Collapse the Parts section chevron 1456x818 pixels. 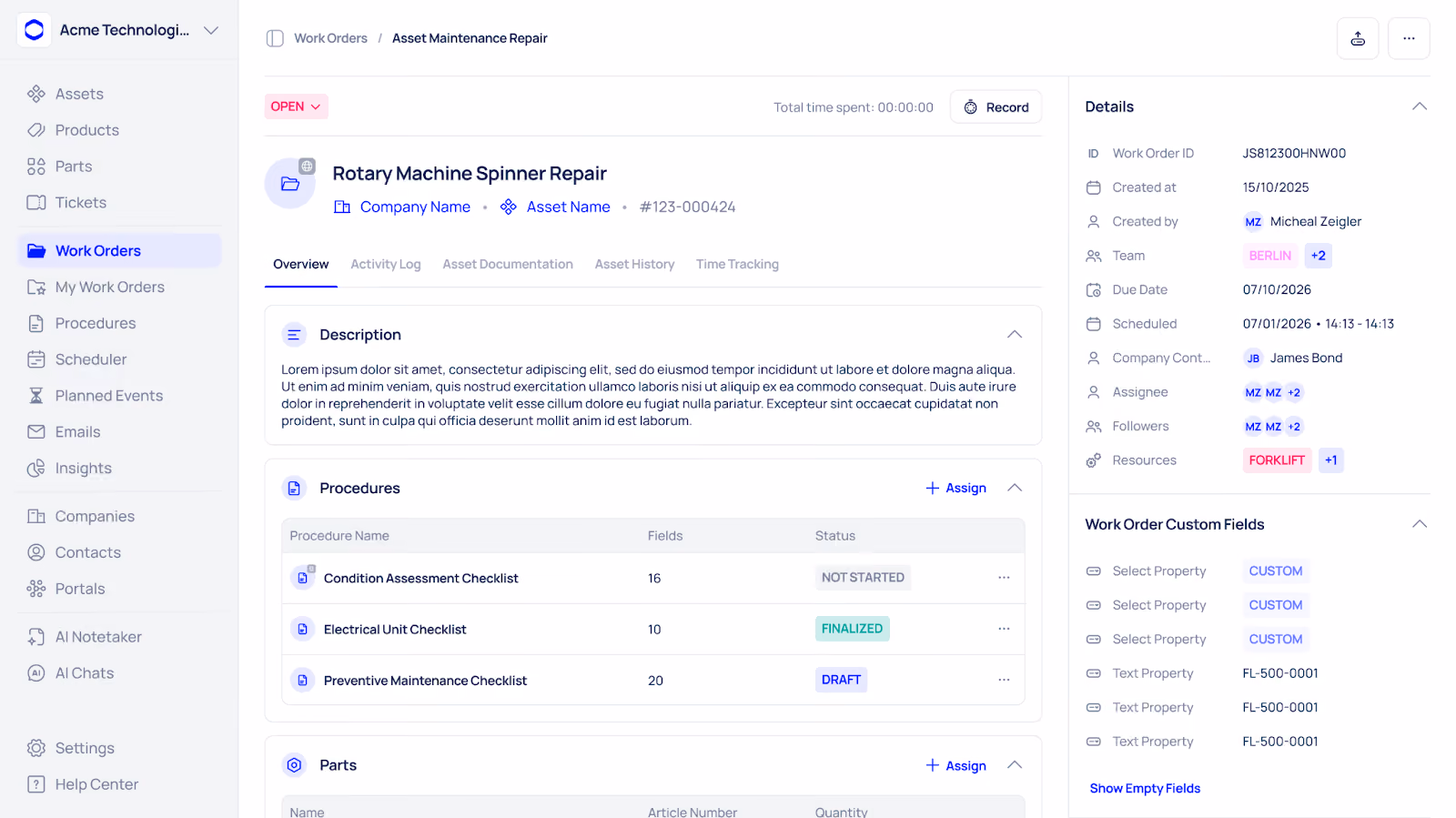1015,765
